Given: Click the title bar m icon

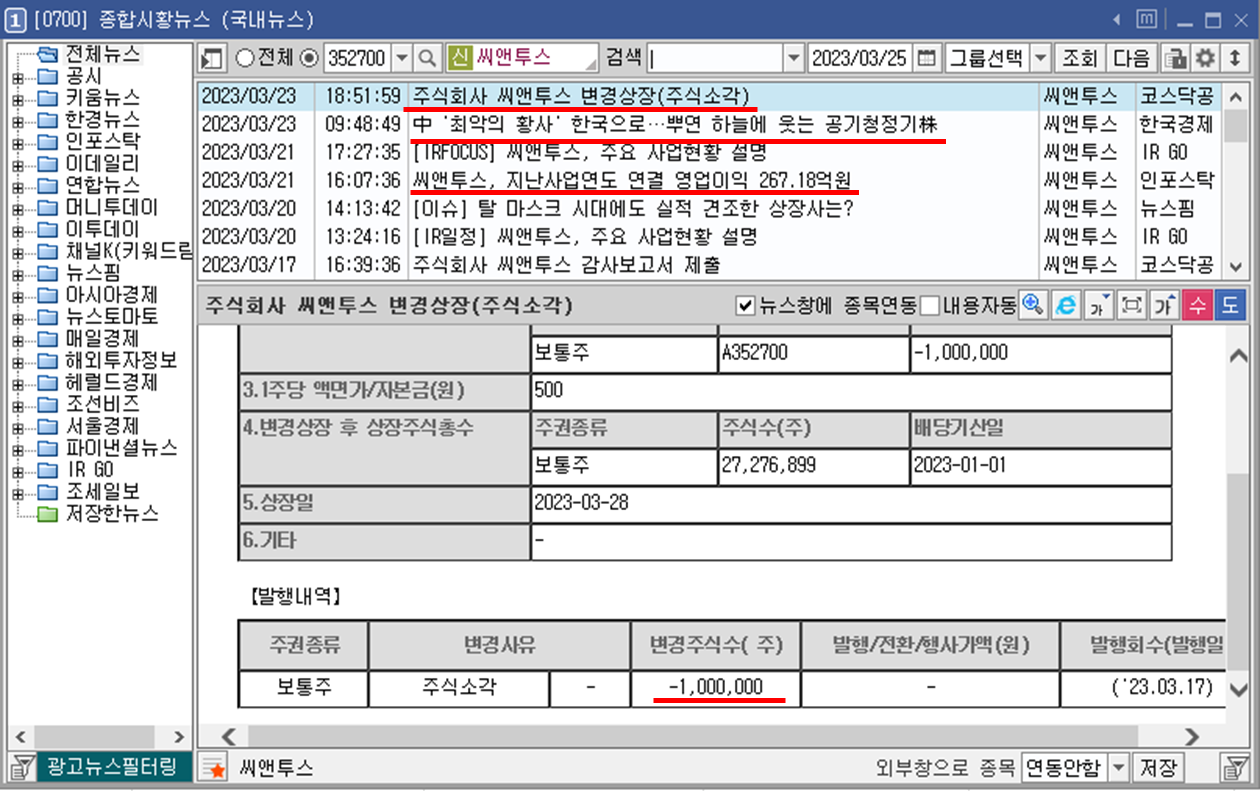Looking at the screenshot, I should tap(1148, 20).
